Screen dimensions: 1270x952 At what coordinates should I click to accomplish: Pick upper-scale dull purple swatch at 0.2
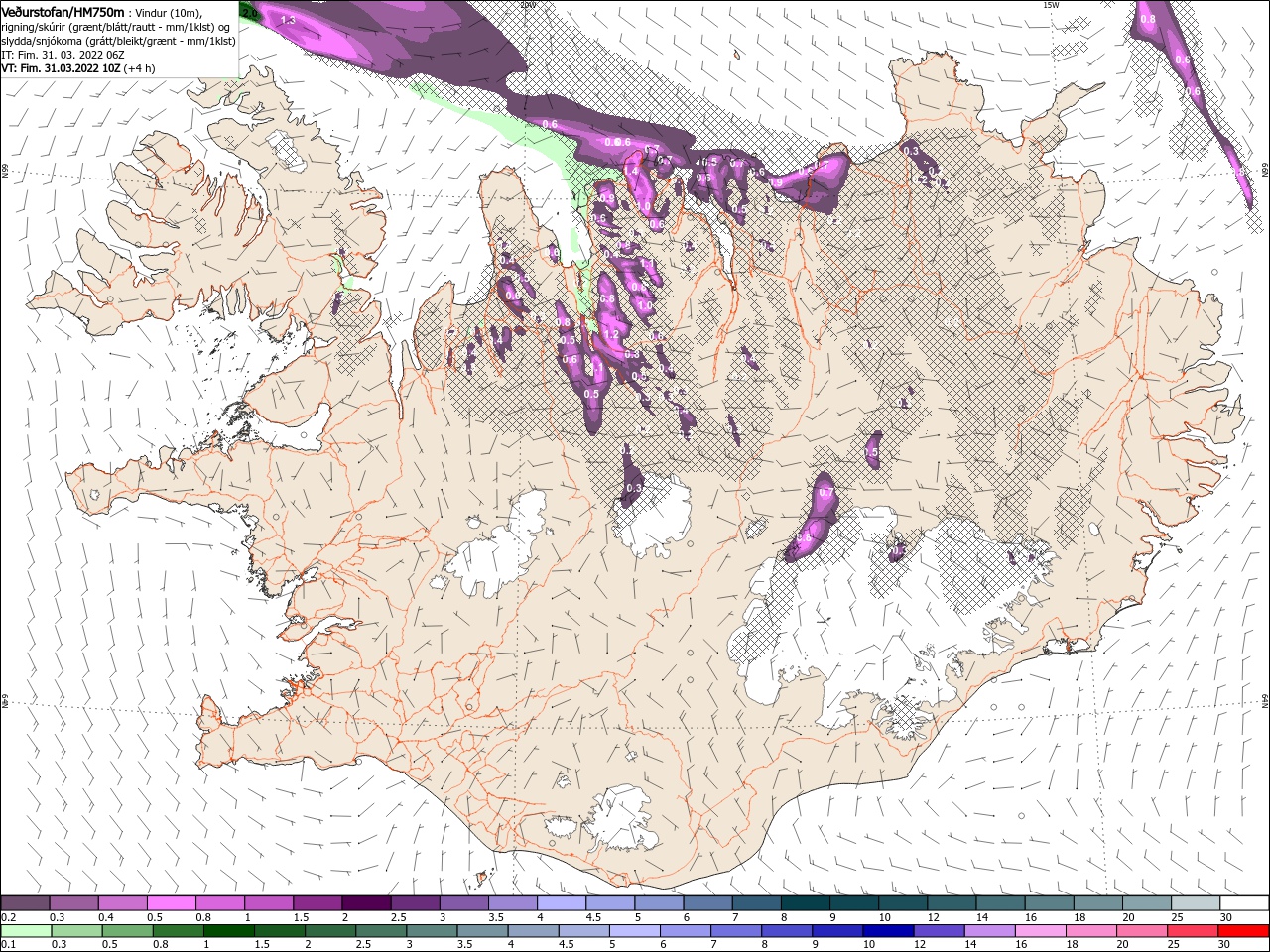(25, 903)
